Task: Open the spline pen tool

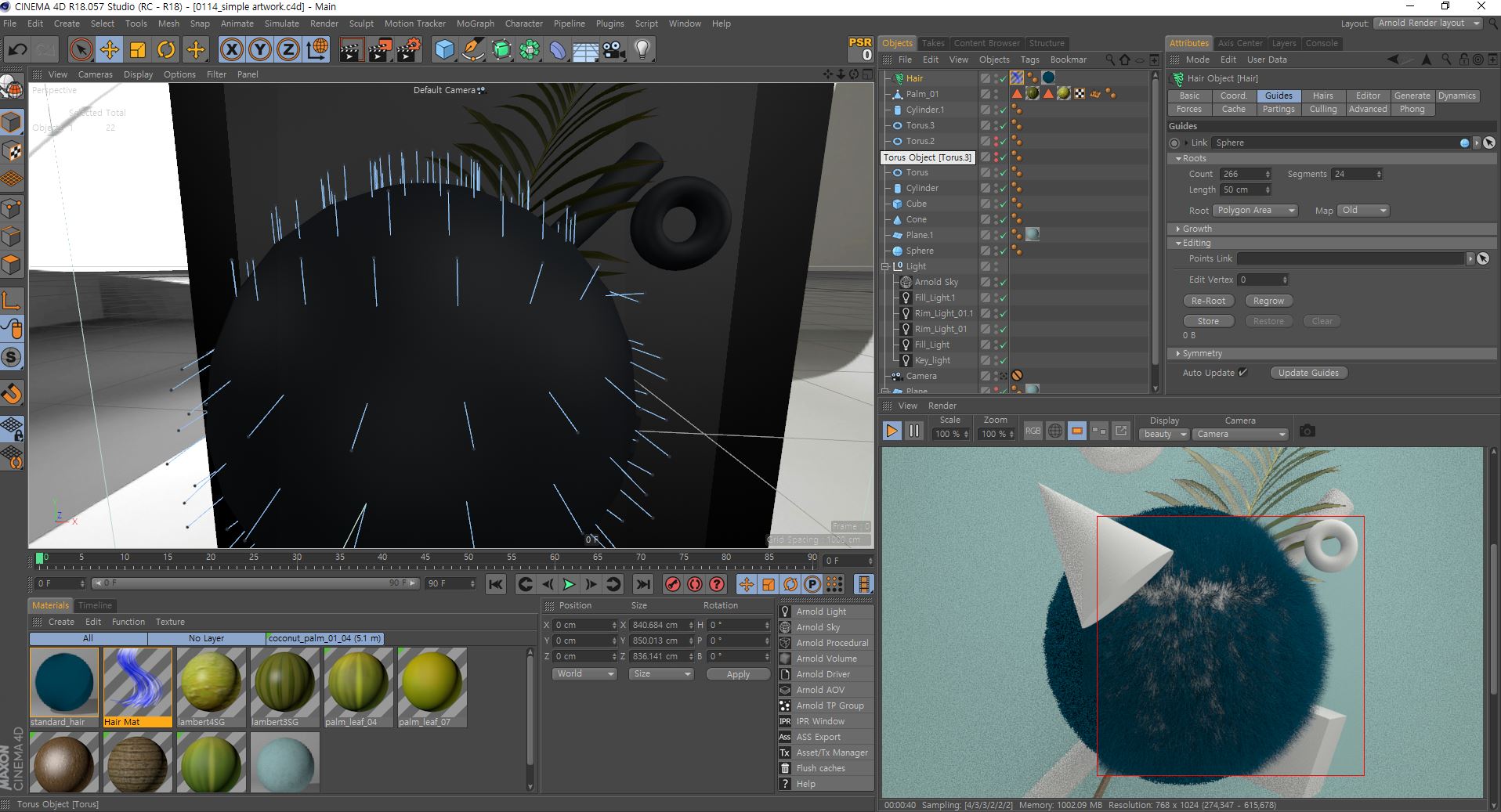Action: (x=473, y=50)
